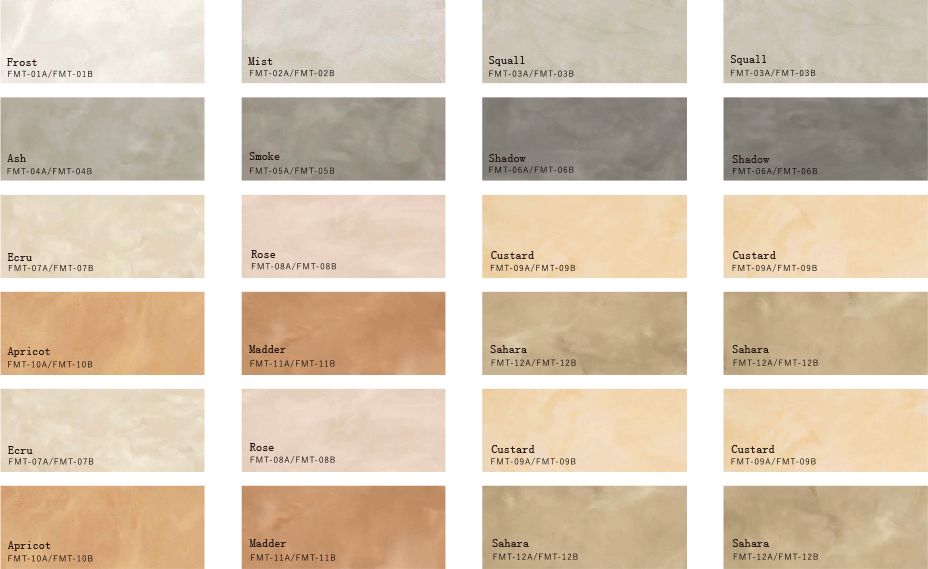Click the Squall swatch adjacent to Mist
928x569 pixels.
coord(585,41)
